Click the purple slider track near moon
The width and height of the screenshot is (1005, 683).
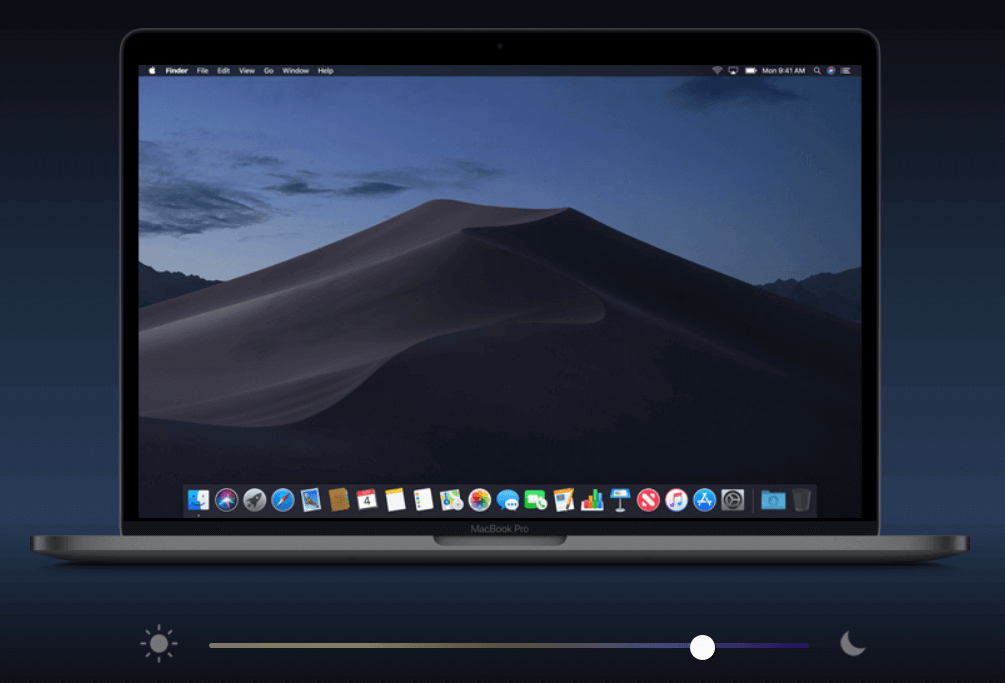(x=762, y=645)
